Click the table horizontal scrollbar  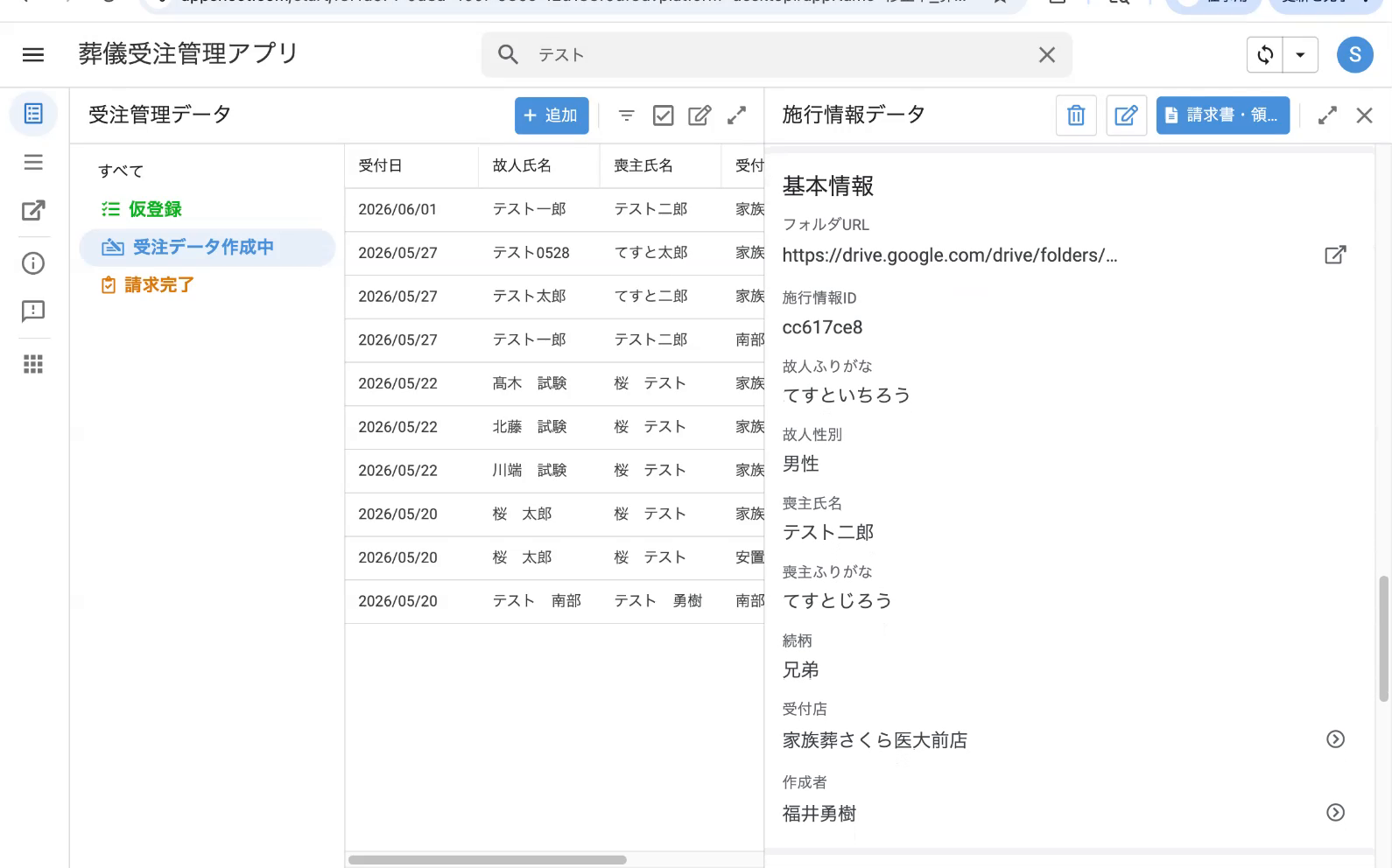coord(488,859)
